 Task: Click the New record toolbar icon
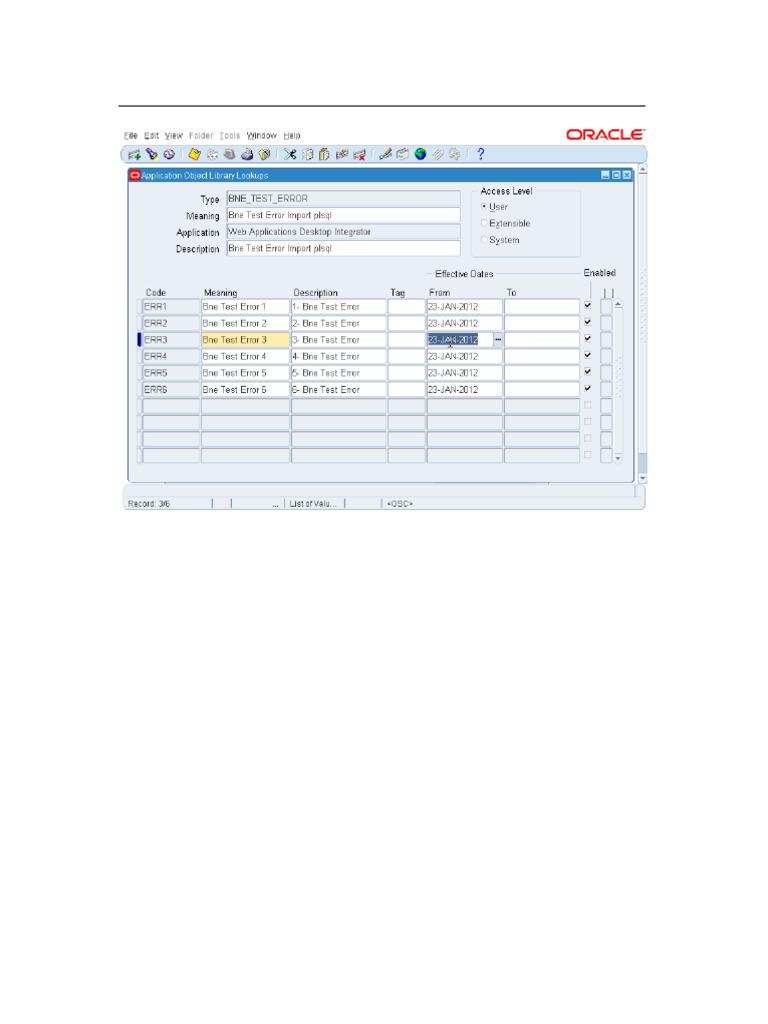coord(135,155)
